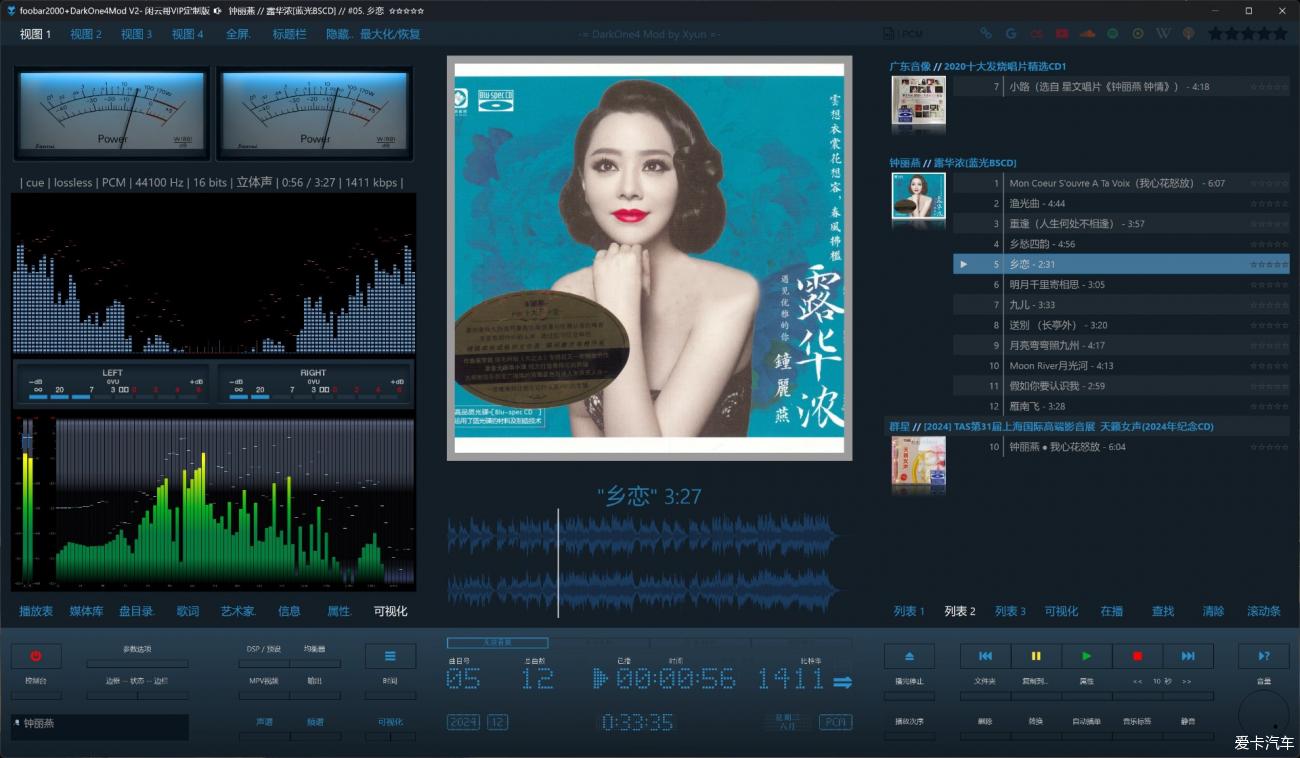Seek in the waveform progress bar

642,564
